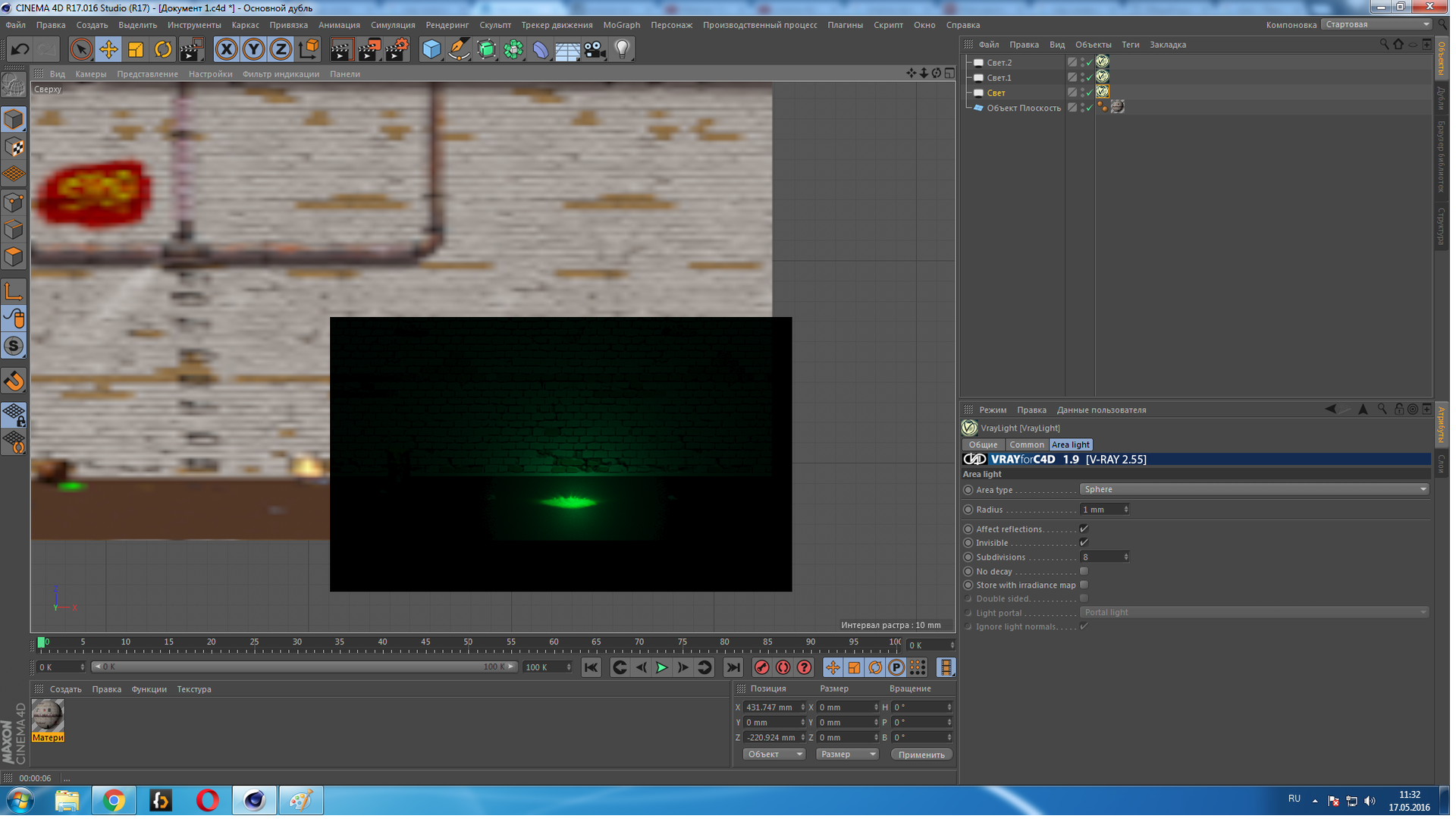The image size is (1456, 822).
Task: Enable Axis mode icon
Action: coord(14,292)
